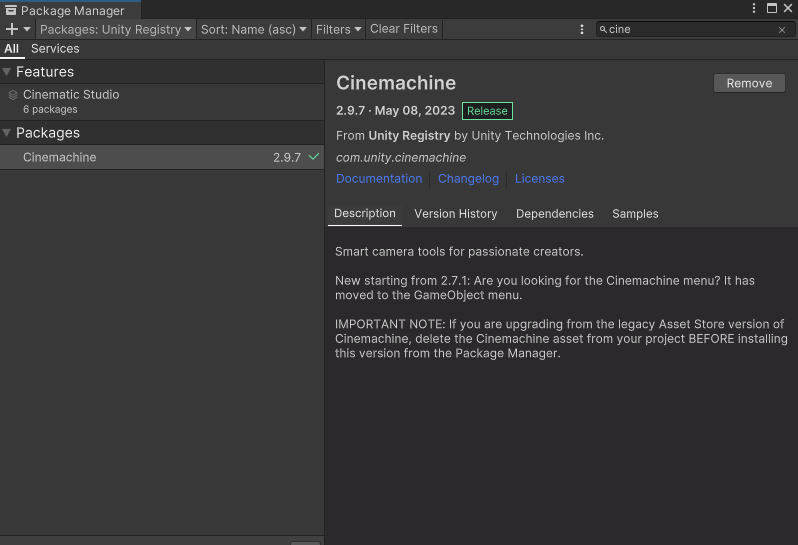Click the Cinematic Studio layers icon
This screenshot has width=798, height=545.
tap(13, 95)
